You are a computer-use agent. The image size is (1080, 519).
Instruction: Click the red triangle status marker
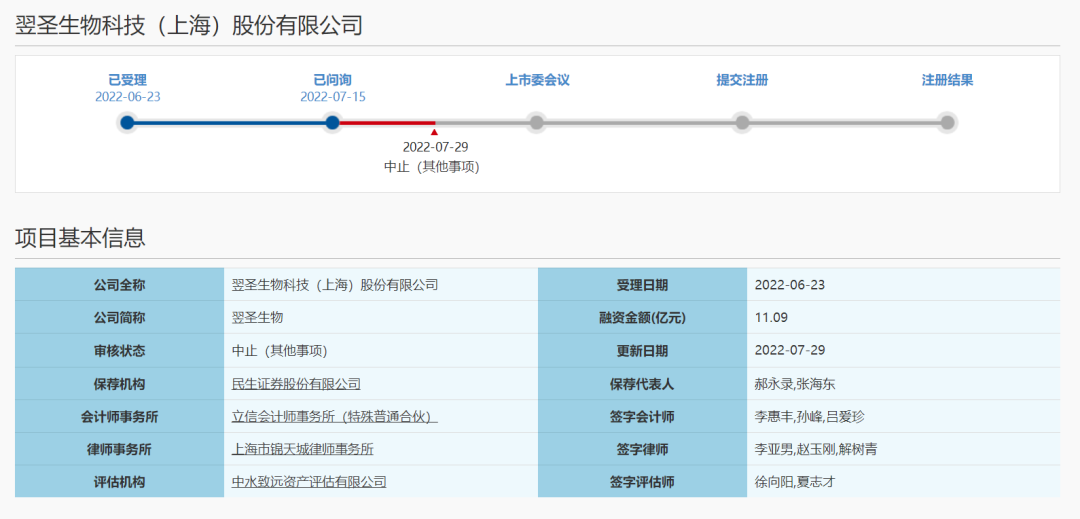tap(434, 131)
